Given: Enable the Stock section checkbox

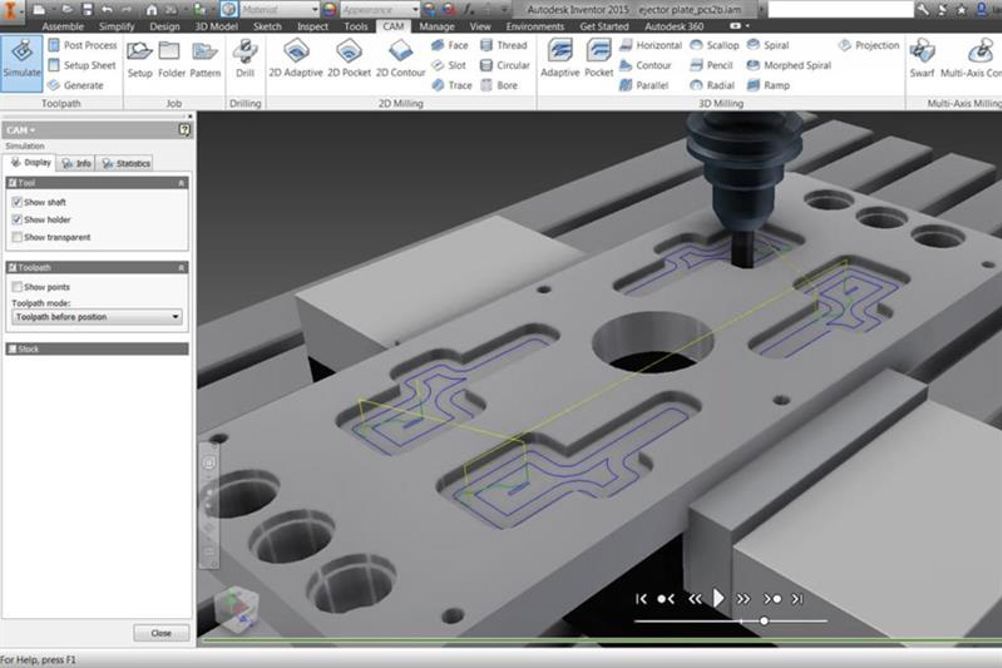Looking at the screenshot, I should pyautogui.click(x=12, y=349).
